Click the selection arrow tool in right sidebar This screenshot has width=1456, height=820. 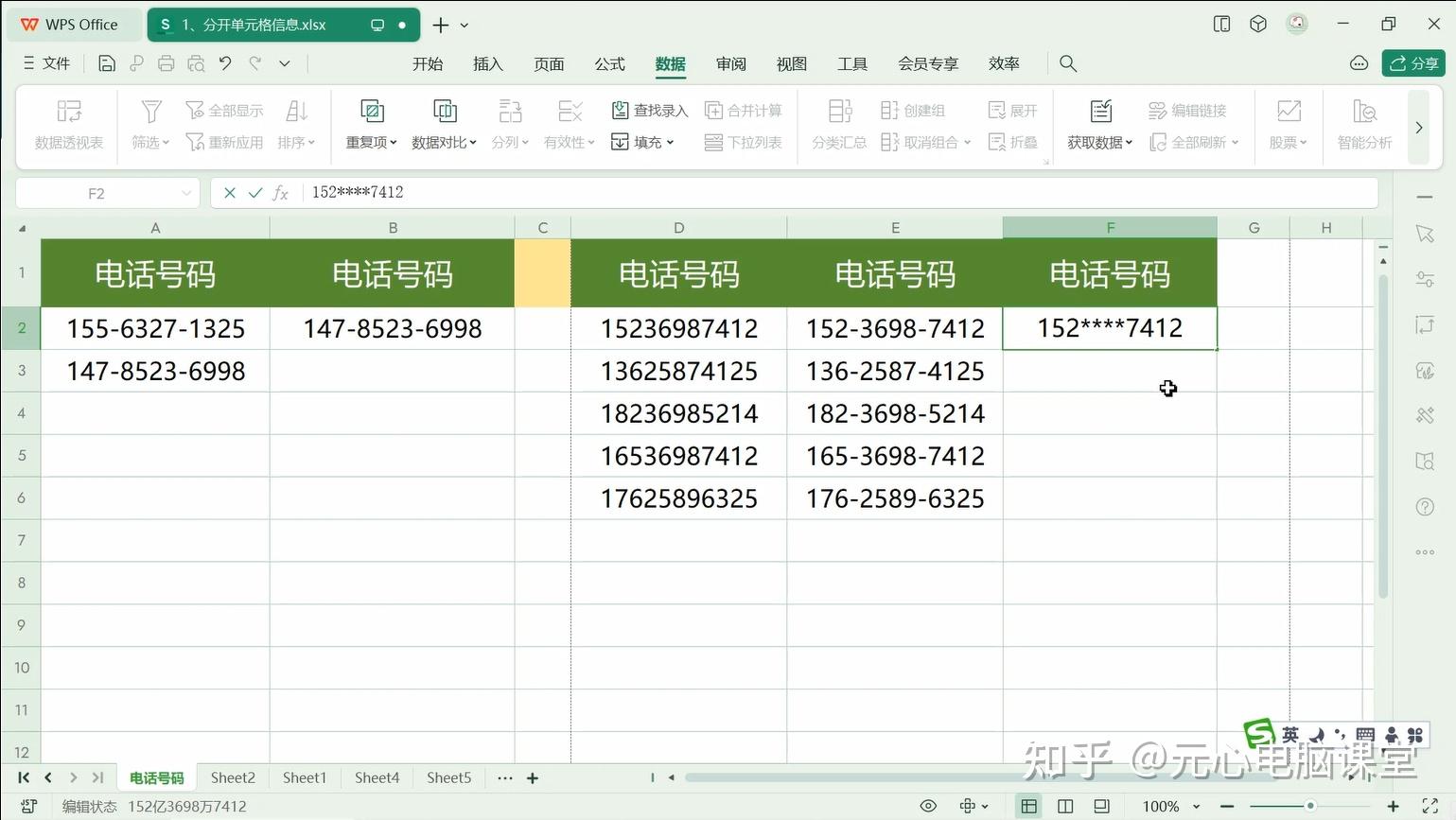click(x=1425, y=234)
